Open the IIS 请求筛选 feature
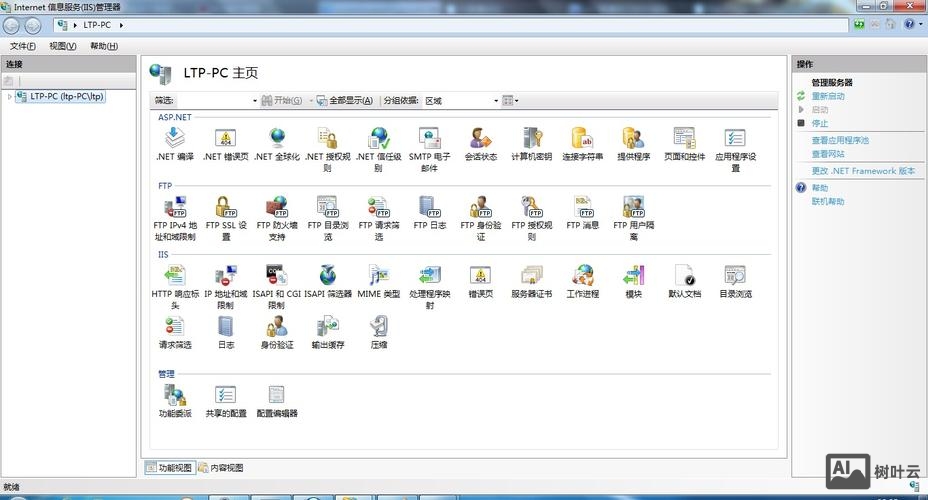Screen dimensions: 928x500 [175, 333]
